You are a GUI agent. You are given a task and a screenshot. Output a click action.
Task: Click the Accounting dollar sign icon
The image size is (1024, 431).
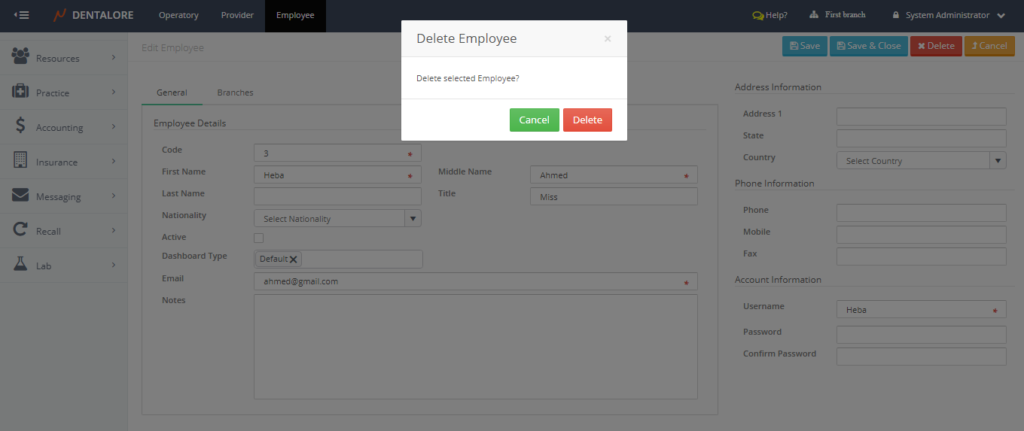pos(20,127)
